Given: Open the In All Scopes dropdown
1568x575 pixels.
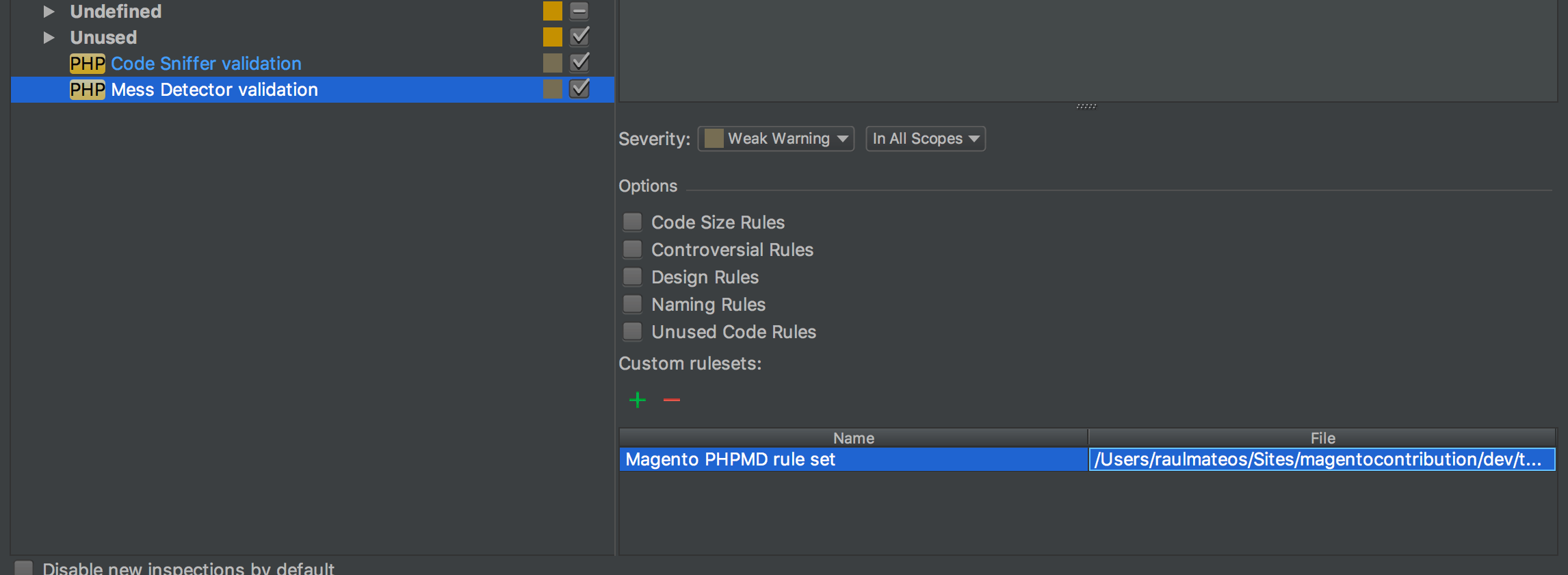Looking at the screenshot, I should pyautogui.click(x=925, y=139).
